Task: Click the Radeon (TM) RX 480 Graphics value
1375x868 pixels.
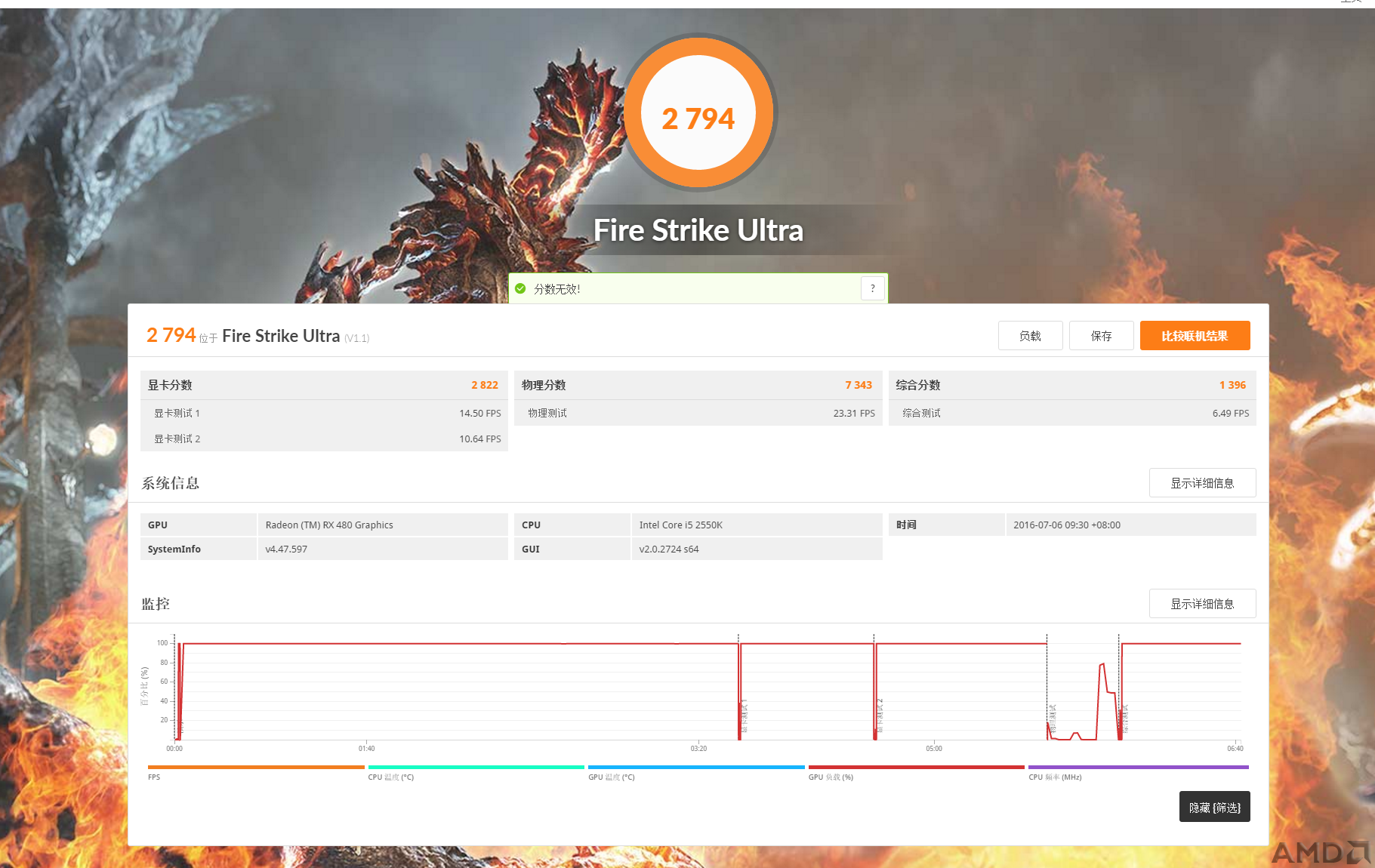Action: pyautogui.click(x=329, y=525)
